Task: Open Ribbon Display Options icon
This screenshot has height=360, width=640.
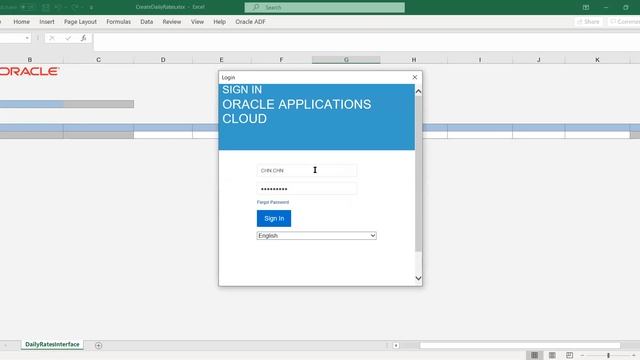Action: coord(586,7)
